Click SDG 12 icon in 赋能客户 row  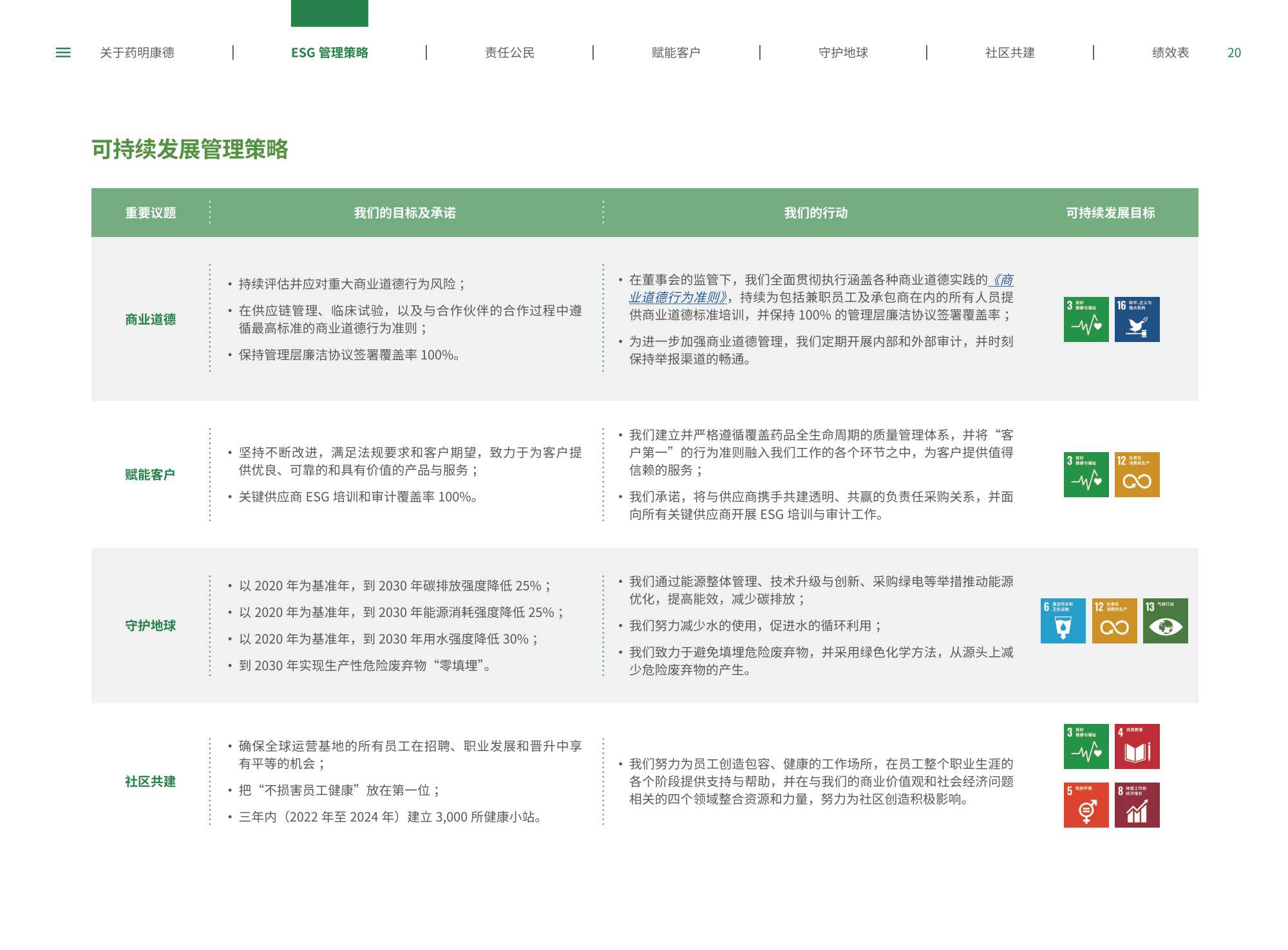pos(1137,475)
